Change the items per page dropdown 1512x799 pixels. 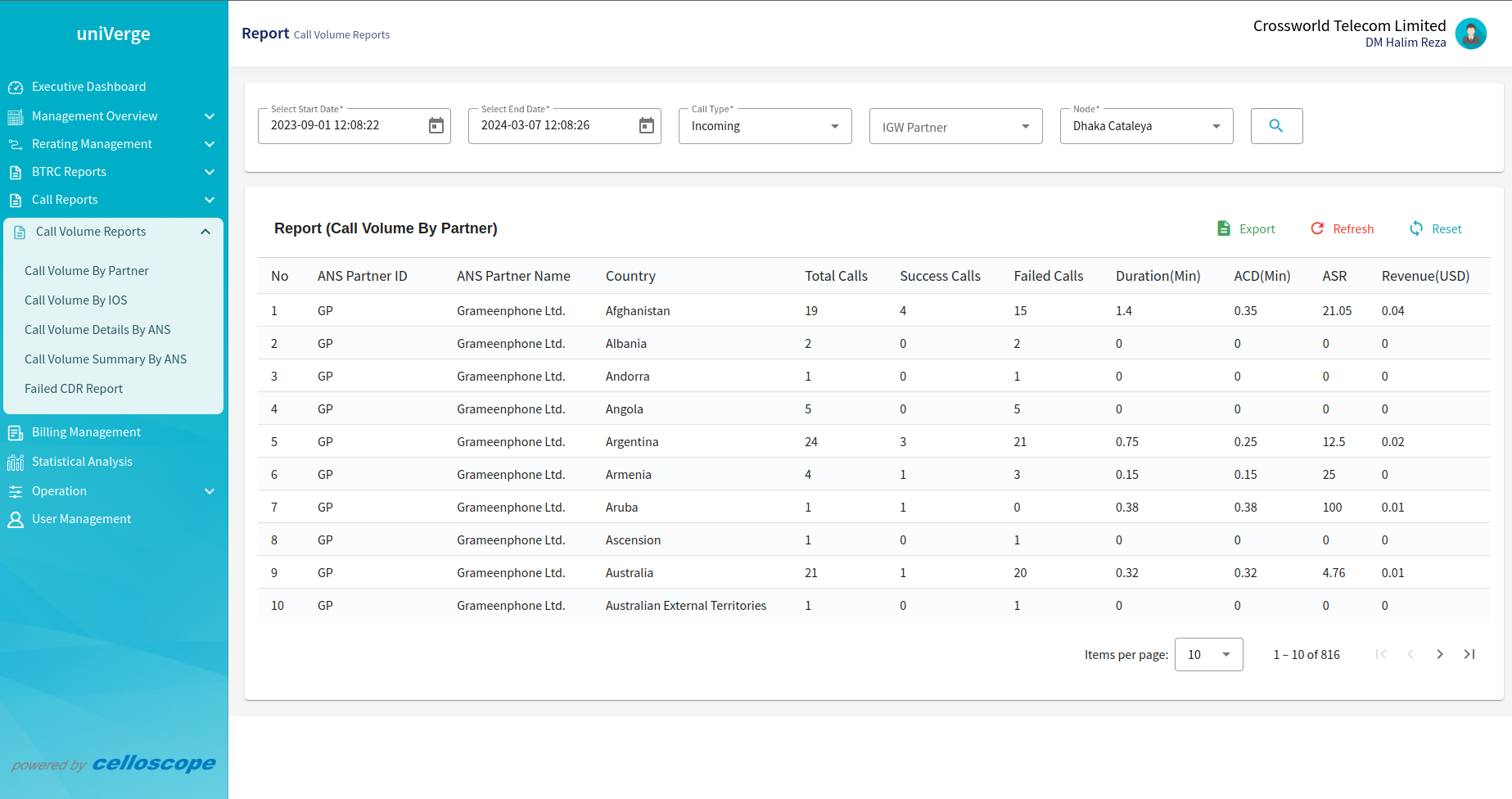[1209, 654]
